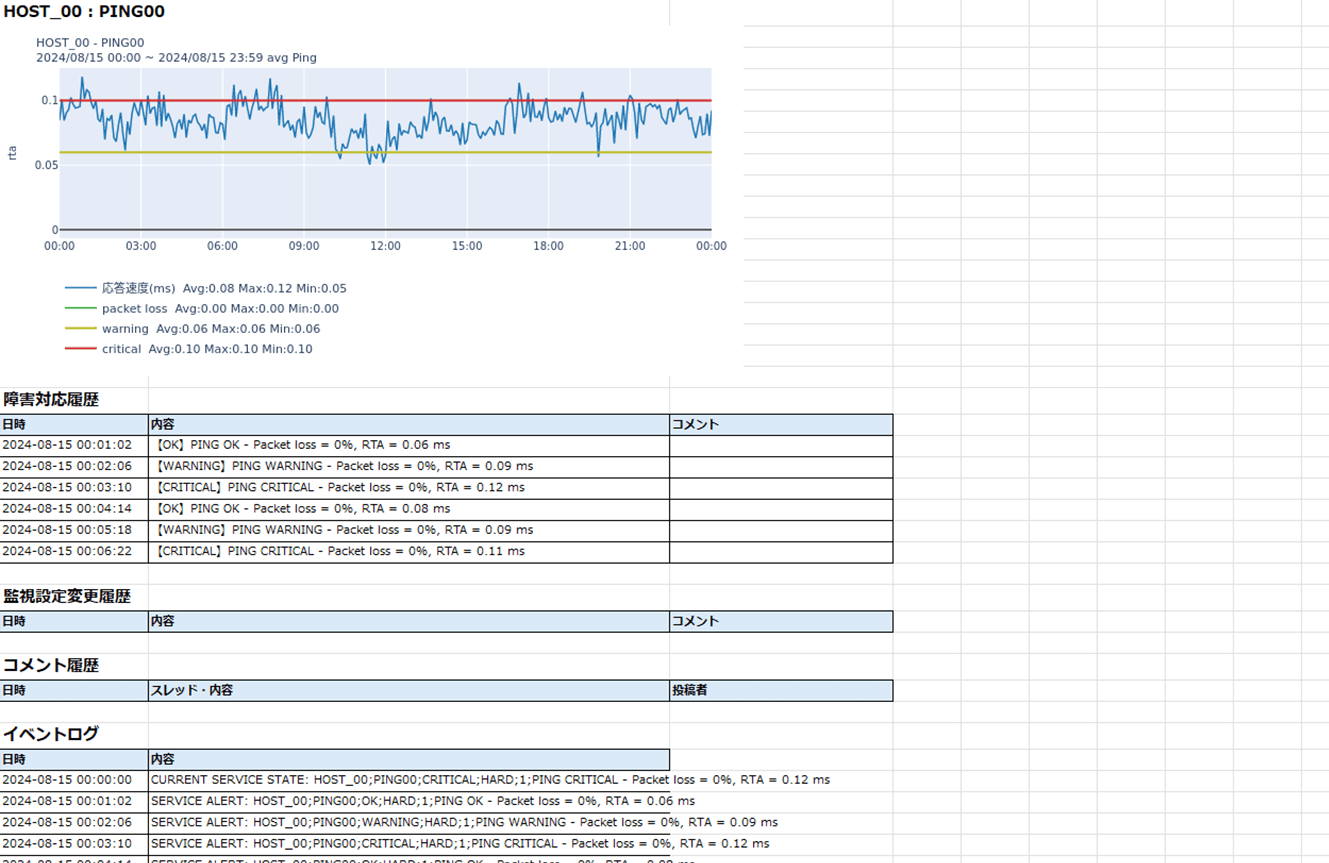Select 2024-08-15 00:01:02 in the 障害対応履歴 table
1329x863 pixels.
coord(74,446)
